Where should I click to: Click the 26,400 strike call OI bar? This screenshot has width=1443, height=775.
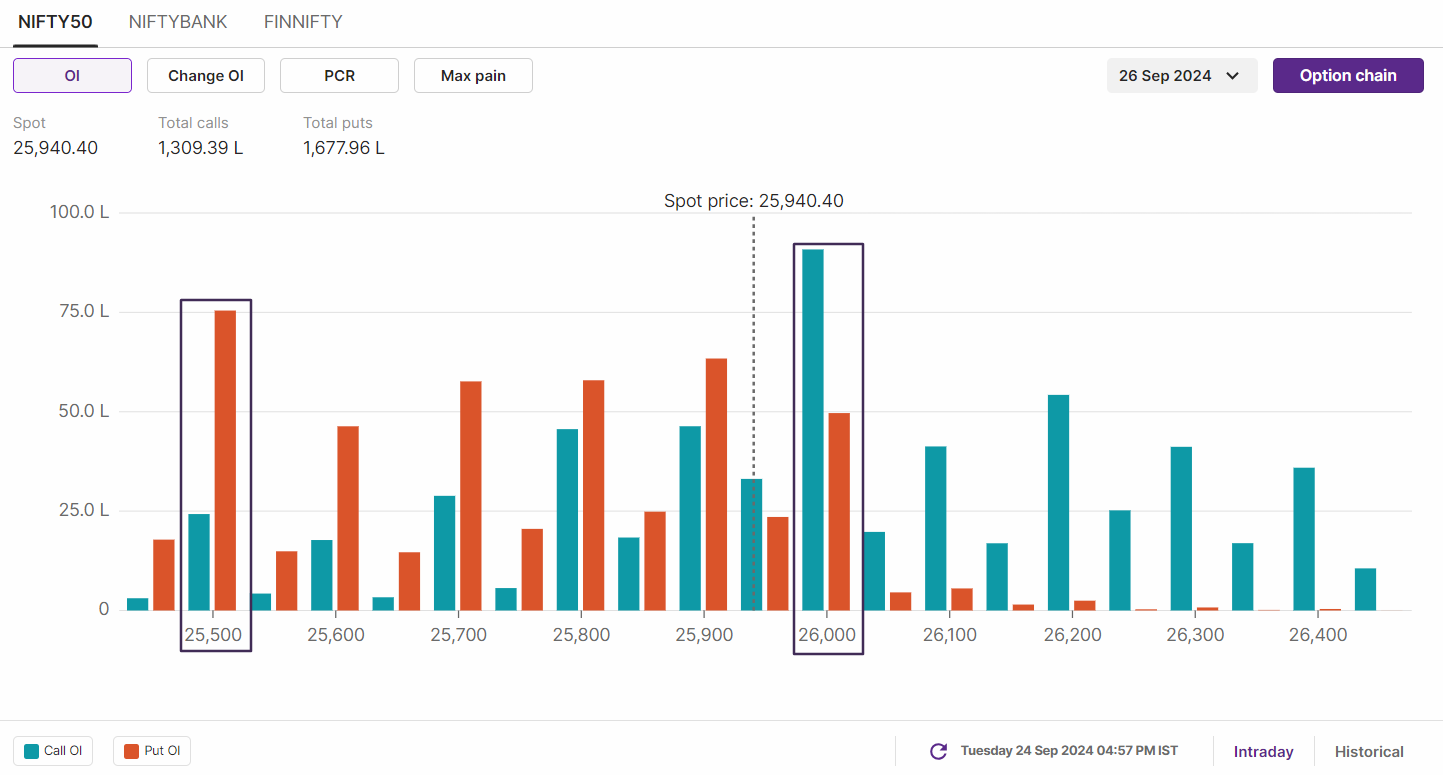(1304, 539)
